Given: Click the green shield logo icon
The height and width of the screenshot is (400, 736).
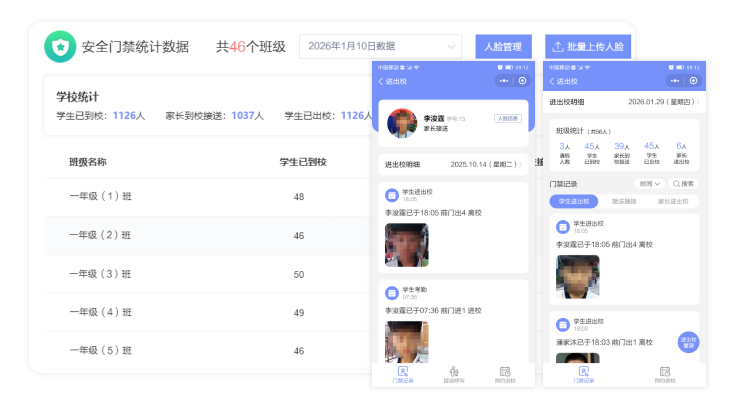Looking at the screenshot, I should [x=60, y=46].
